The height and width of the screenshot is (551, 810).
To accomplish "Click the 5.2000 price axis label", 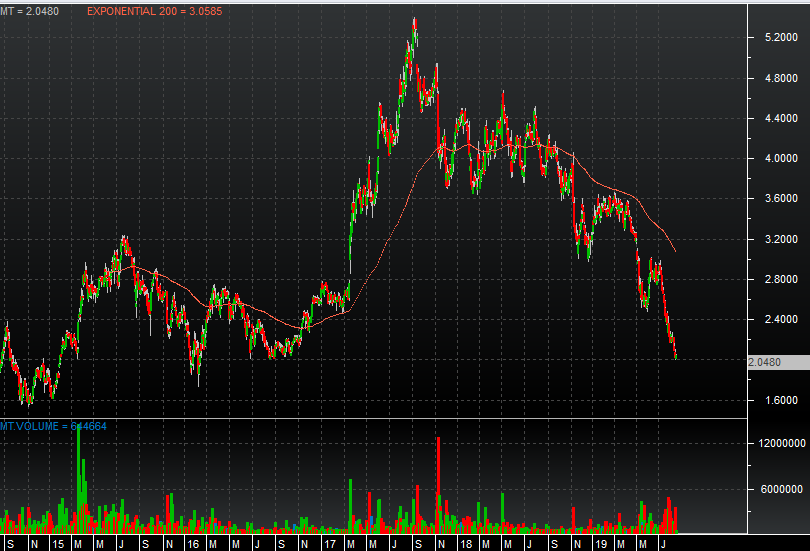I will [781, 38].
